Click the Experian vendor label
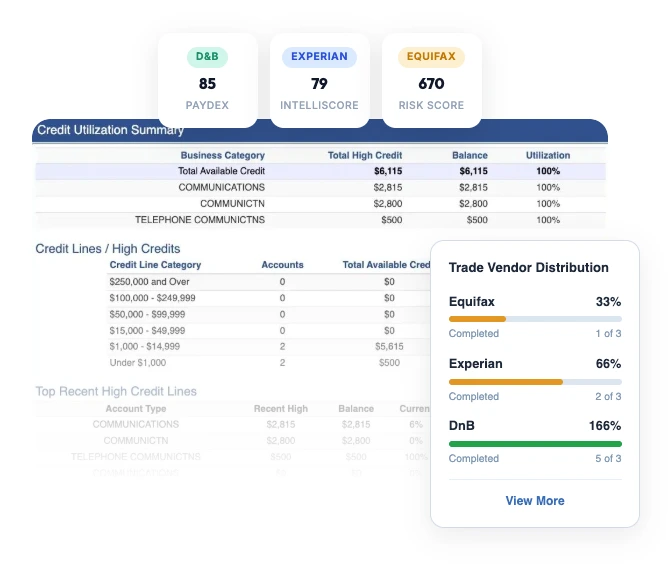668x583 pixels. pyautogui.click(x=475, y=364)
